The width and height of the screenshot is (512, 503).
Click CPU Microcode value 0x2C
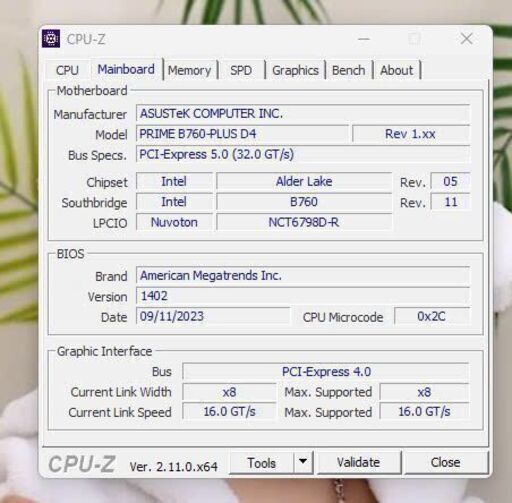pyautogui.click(x=432, y=316)
